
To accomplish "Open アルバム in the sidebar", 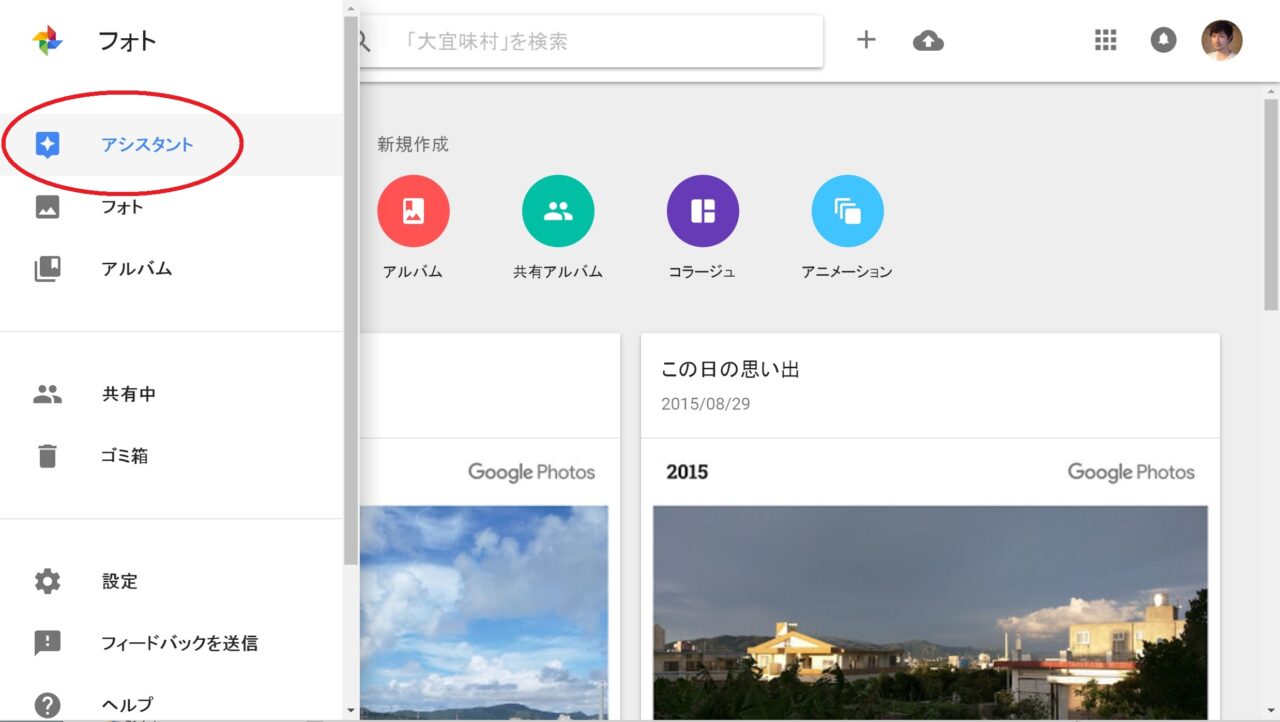I will click(136, 269).
